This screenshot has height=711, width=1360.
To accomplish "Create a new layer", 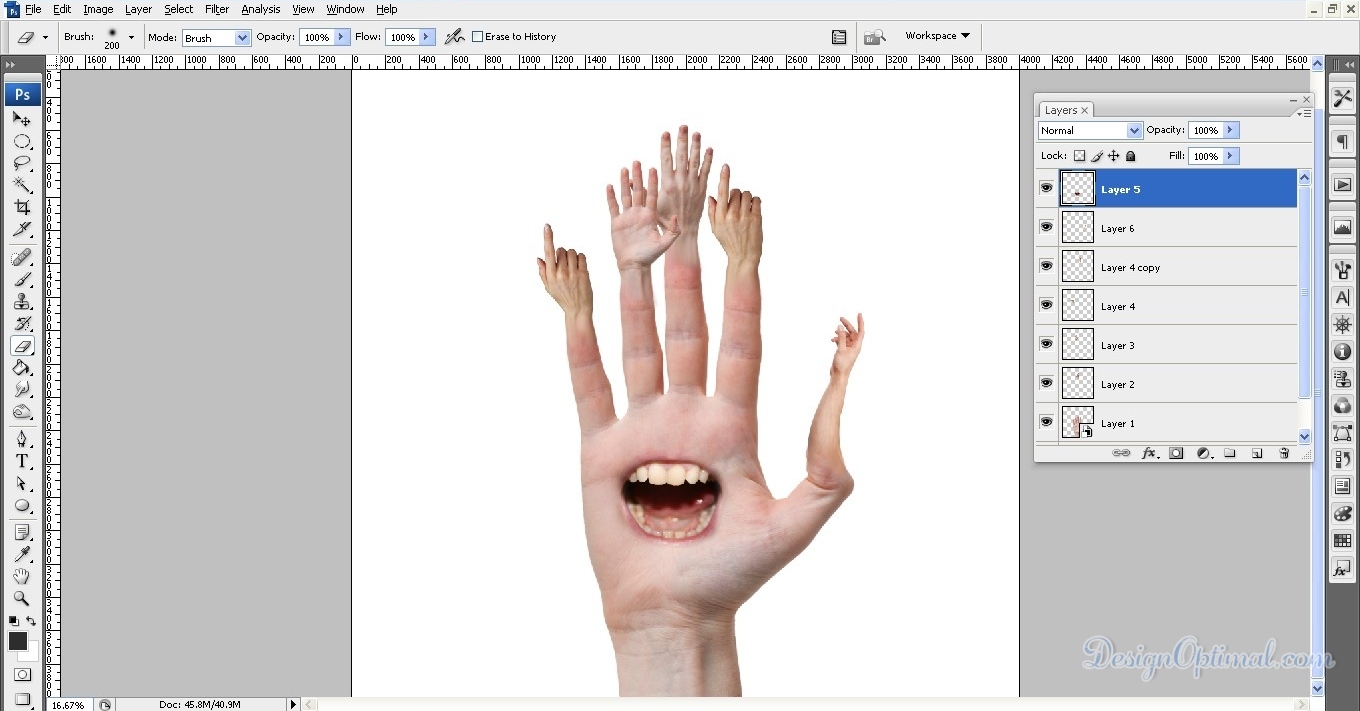I will (1257, 453).
